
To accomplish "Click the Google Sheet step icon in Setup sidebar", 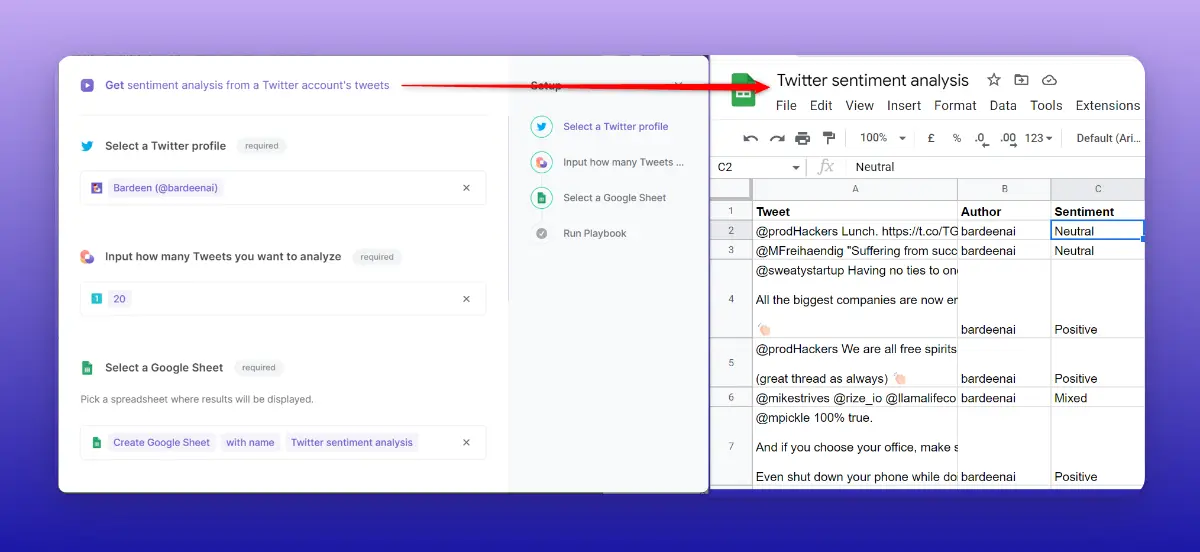I will coord(541,198).
